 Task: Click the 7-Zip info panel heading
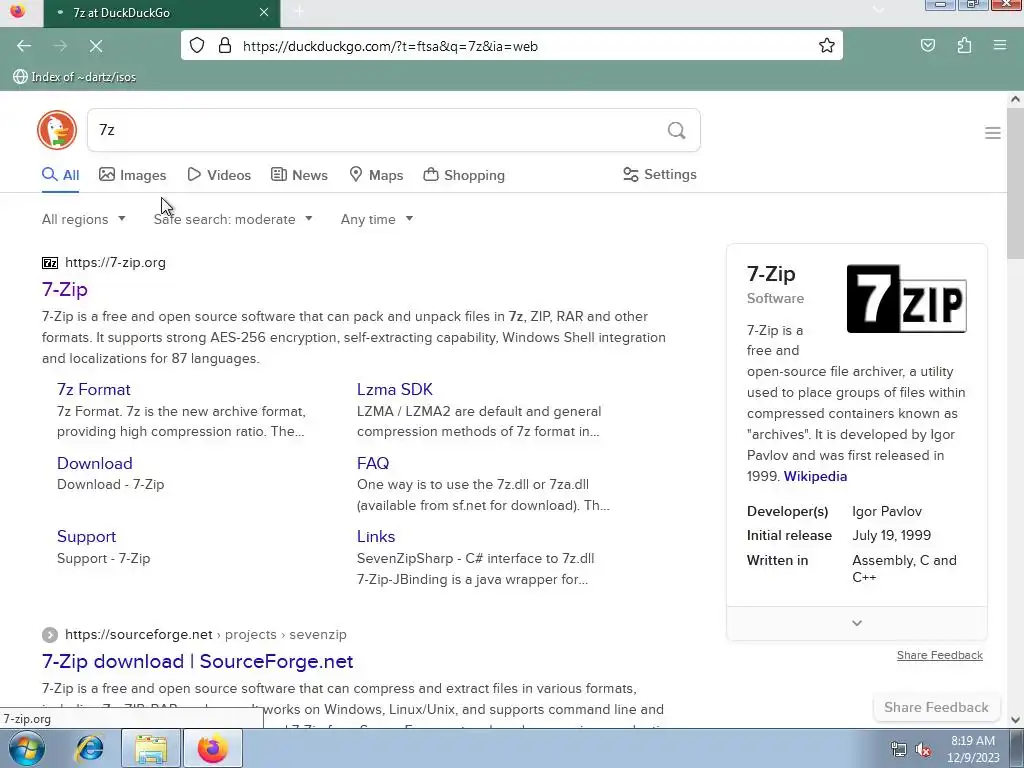771,274
